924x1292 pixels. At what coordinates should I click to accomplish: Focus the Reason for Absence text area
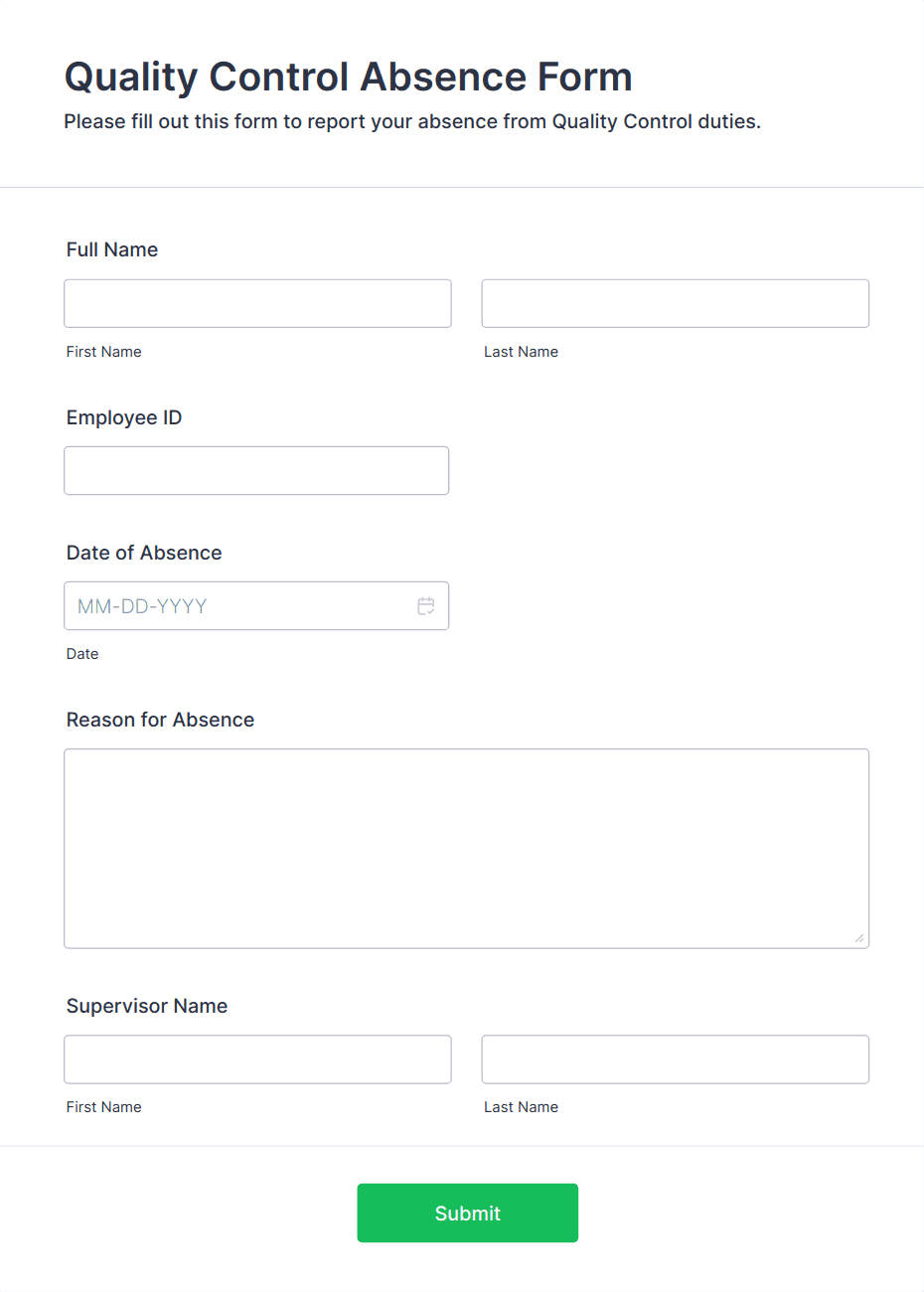[466, 848]
